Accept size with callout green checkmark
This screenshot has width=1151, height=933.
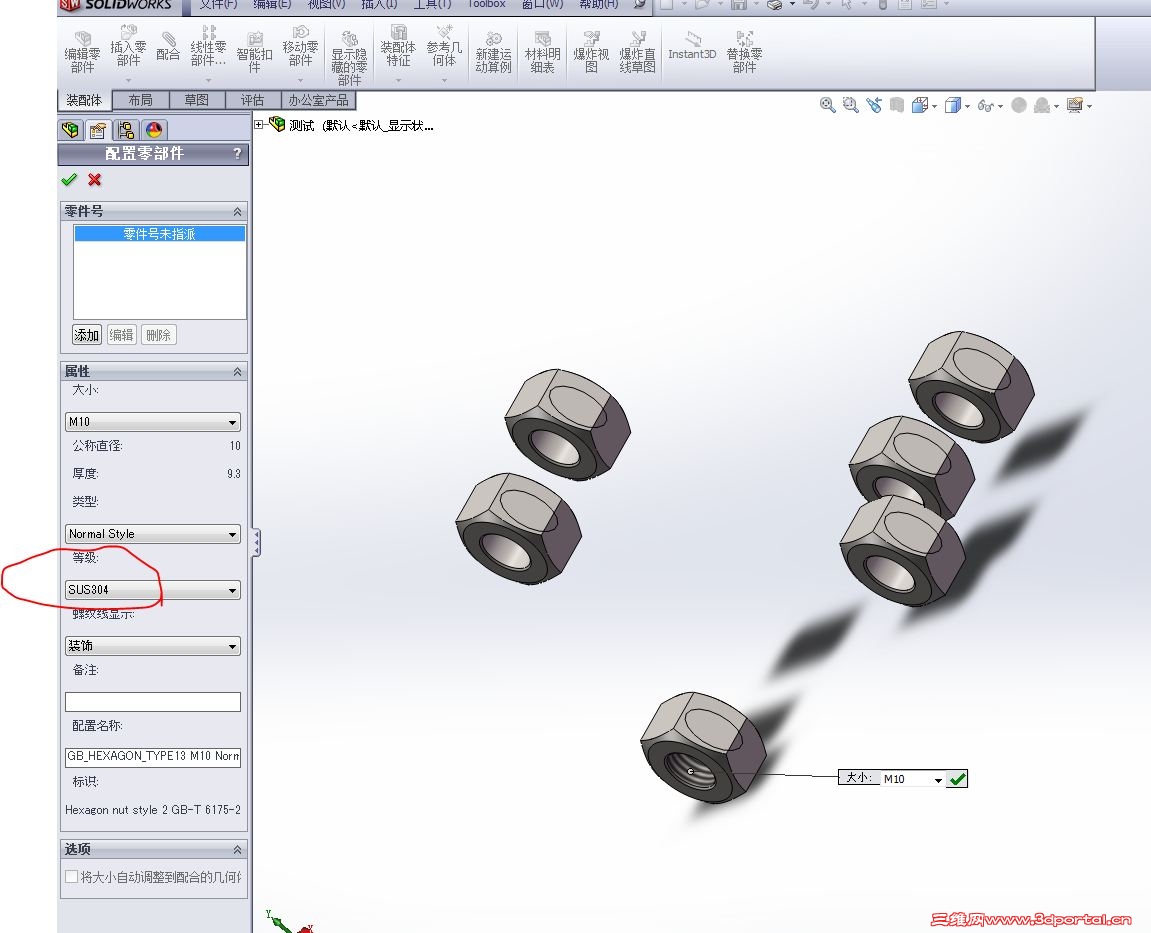(957, 779)
